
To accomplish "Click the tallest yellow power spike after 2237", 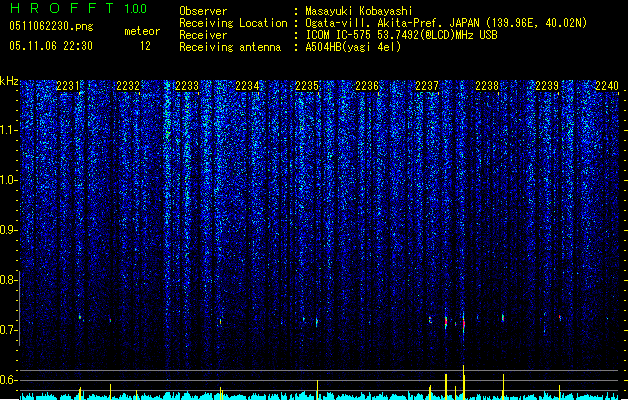I will pos(464,382).
